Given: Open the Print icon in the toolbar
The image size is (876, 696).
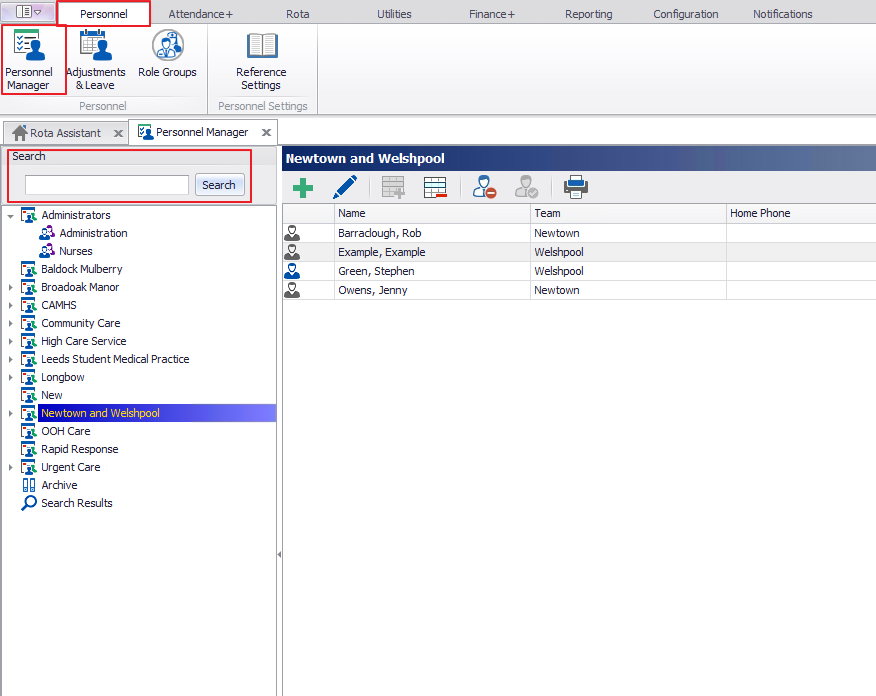Looking at the screenshot, I should coord(575,187).
